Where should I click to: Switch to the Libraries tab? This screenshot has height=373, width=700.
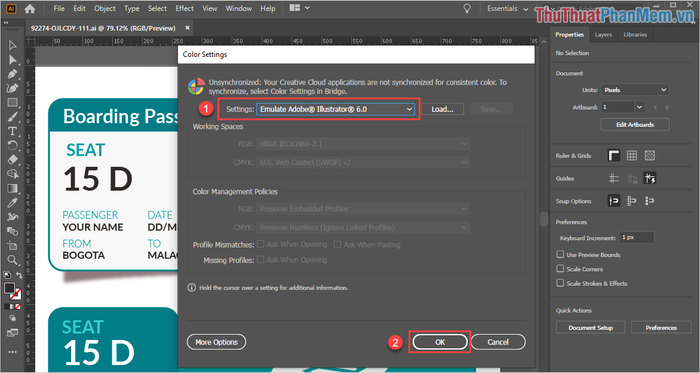pos(635,34)
